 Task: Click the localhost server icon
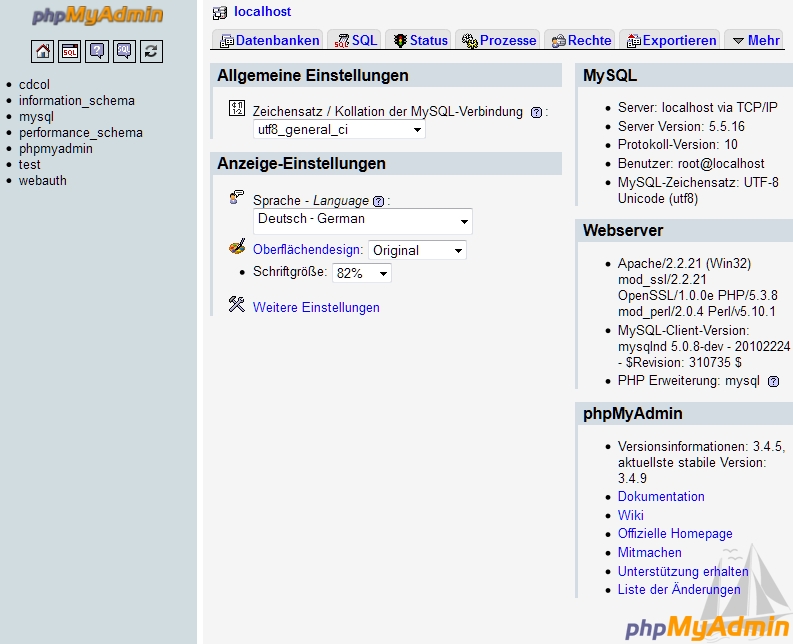220,13
